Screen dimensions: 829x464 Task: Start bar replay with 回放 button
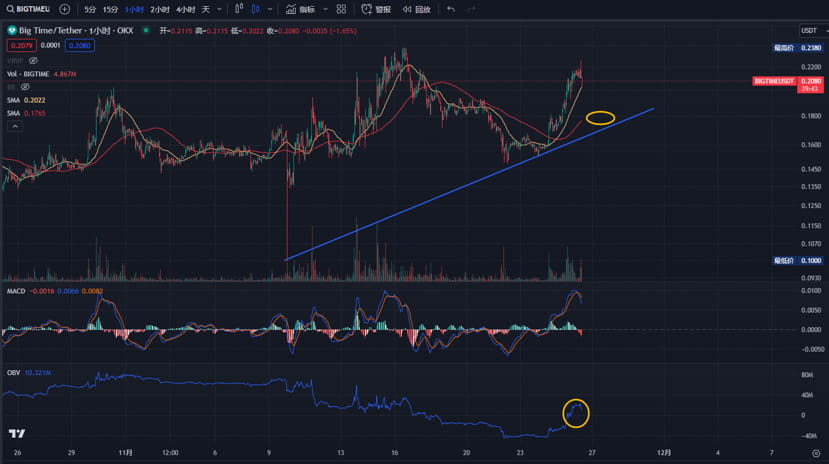pyautogui.click(x=417, y=9)
